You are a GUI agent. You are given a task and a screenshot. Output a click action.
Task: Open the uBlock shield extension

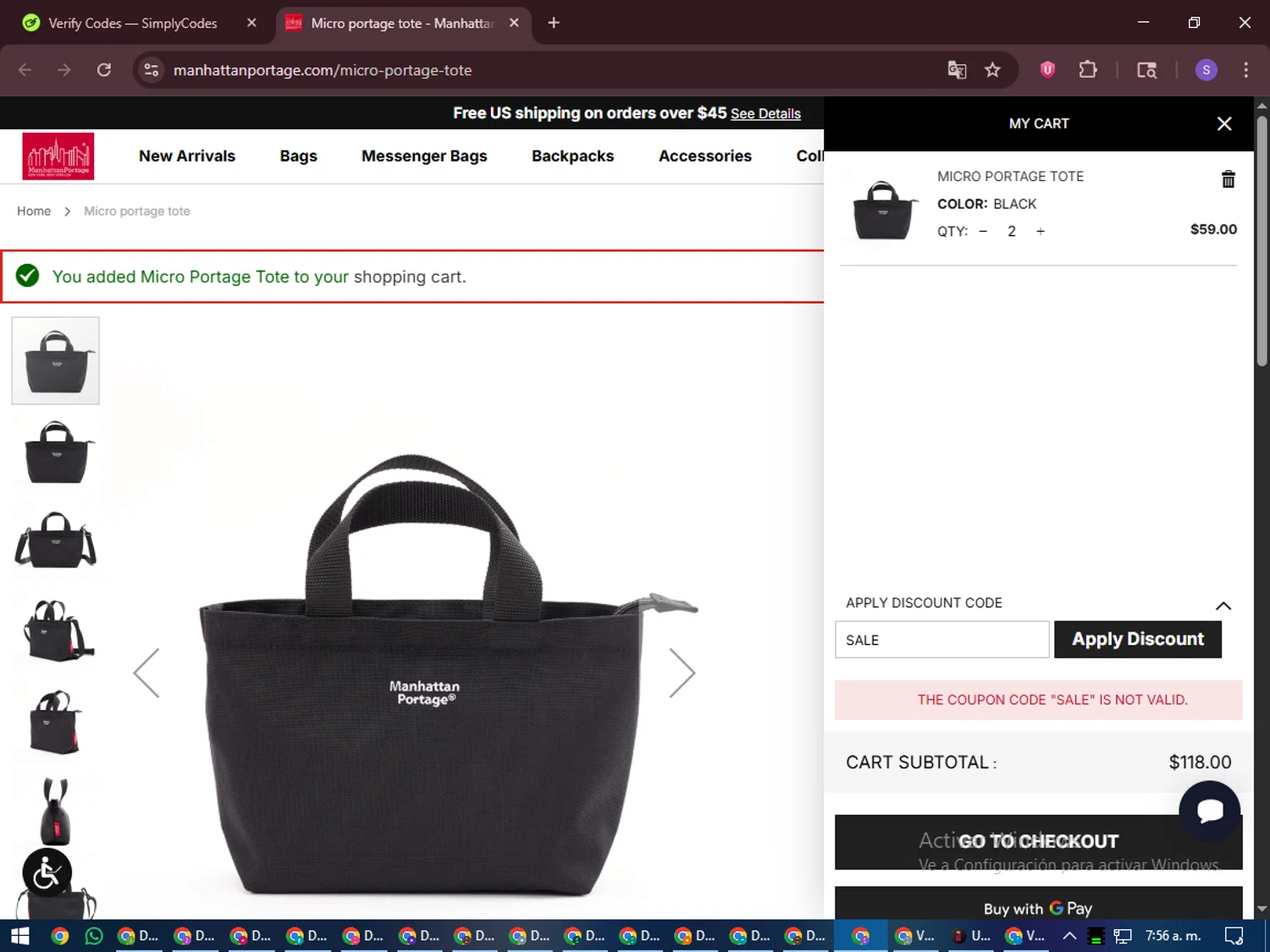(x=1047, y=70)
